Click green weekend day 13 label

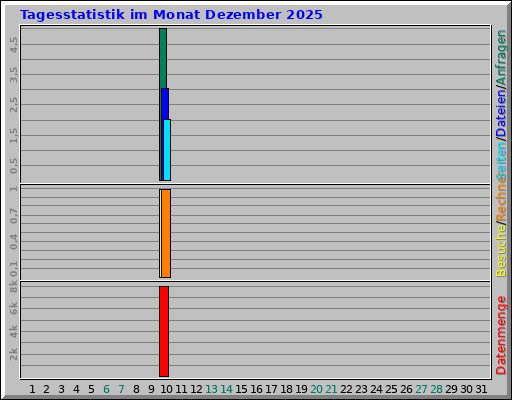click(211, 389)
